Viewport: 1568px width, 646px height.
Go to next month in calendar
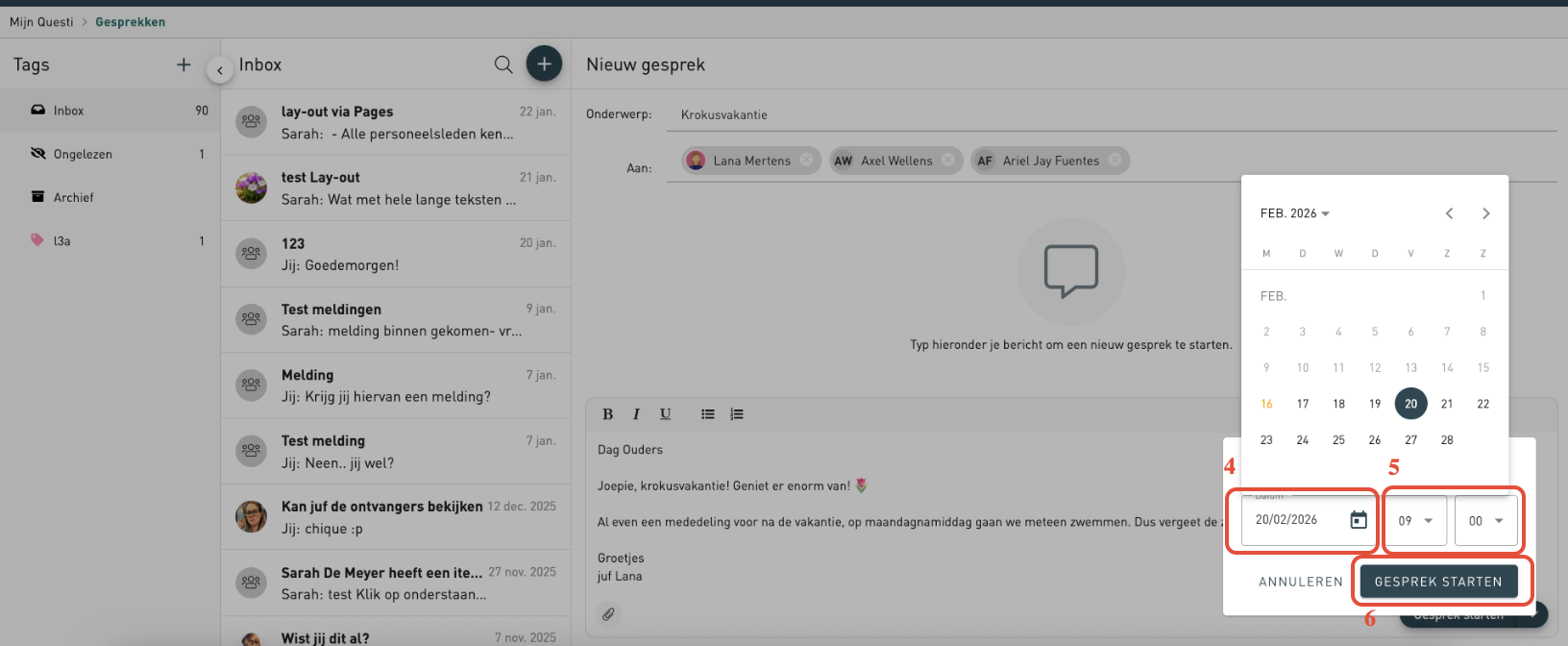[1485, 213]
